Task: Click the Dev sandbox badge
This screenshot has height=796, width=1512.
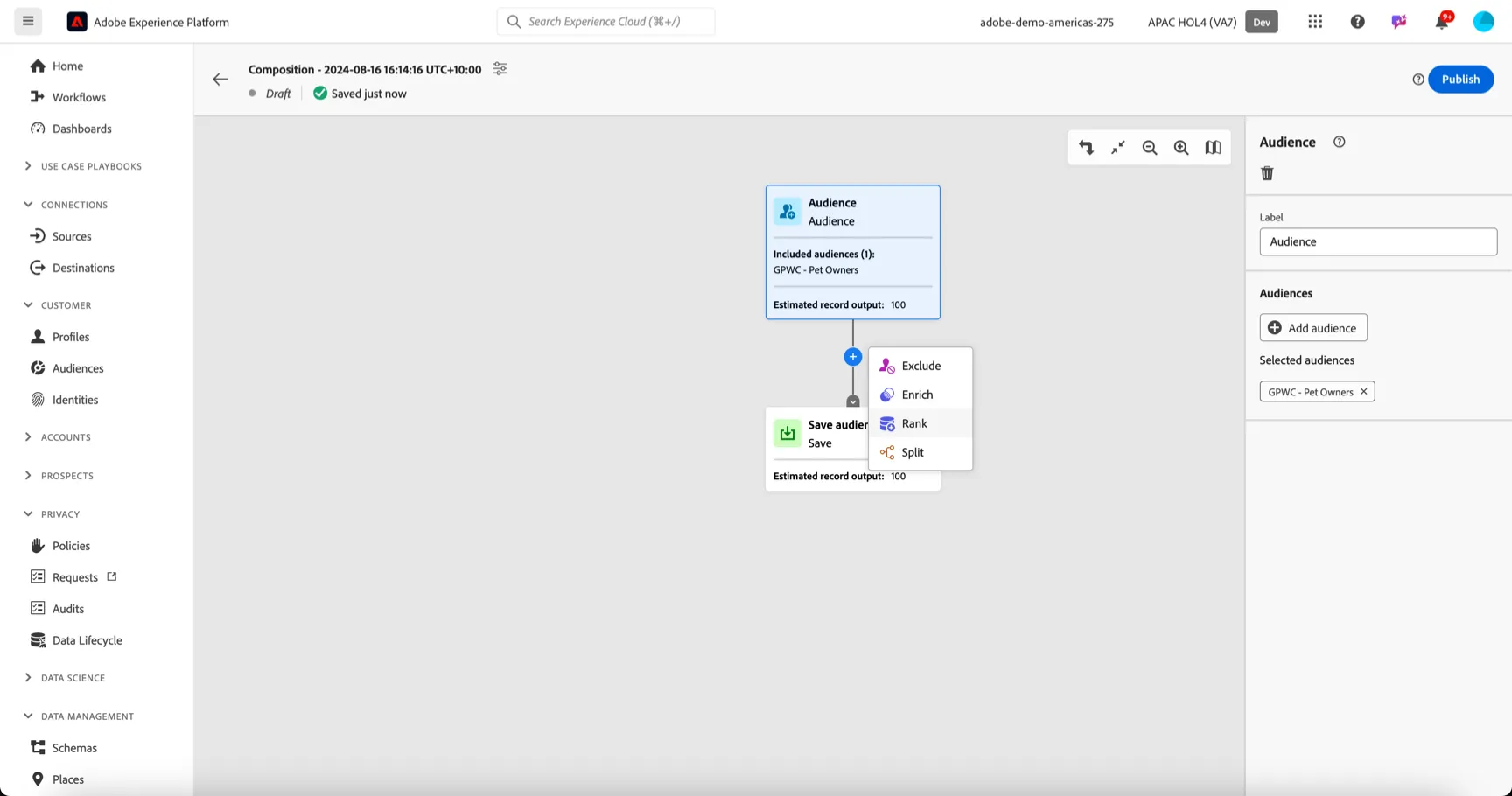Action: click(x=1262, y=22)
